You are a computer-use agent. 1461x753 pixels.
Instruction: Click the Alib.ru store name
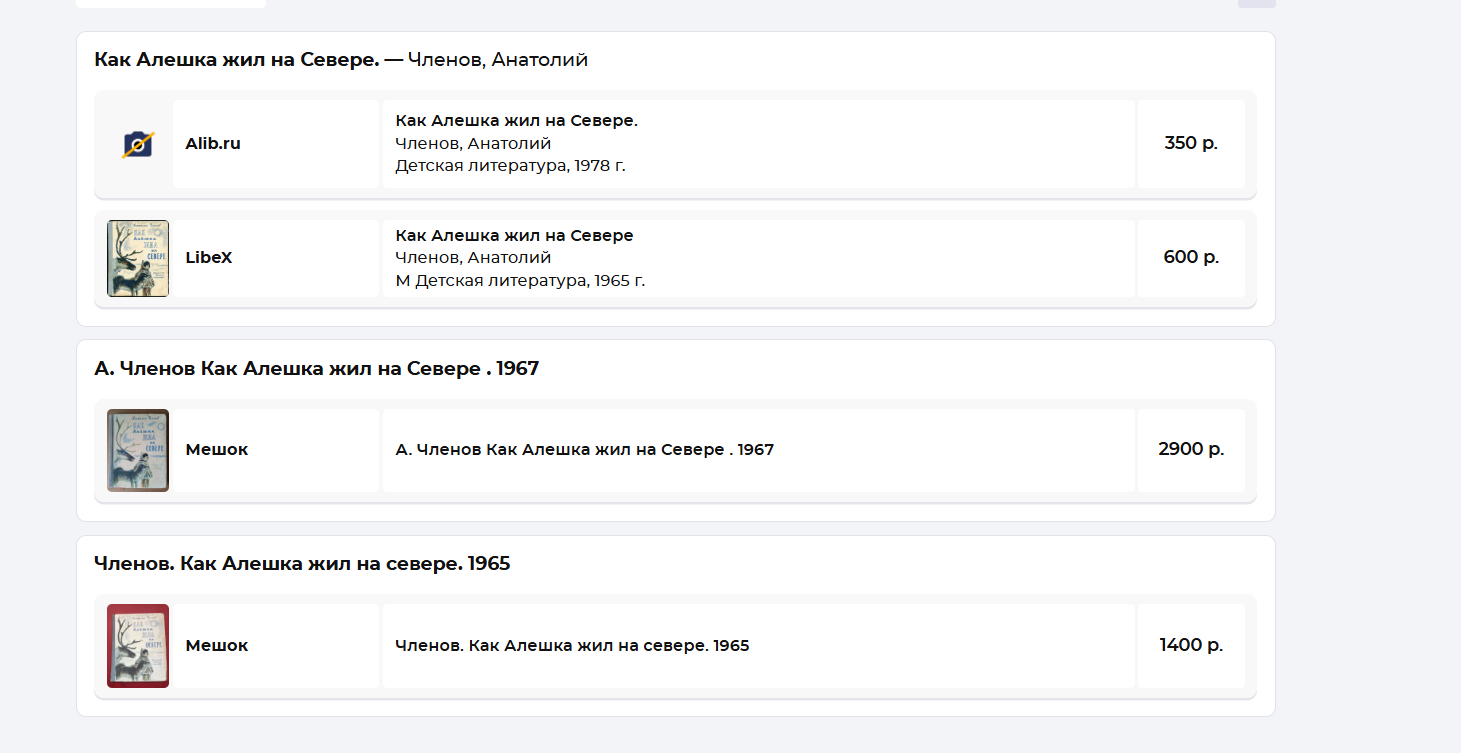pos(213,143)
